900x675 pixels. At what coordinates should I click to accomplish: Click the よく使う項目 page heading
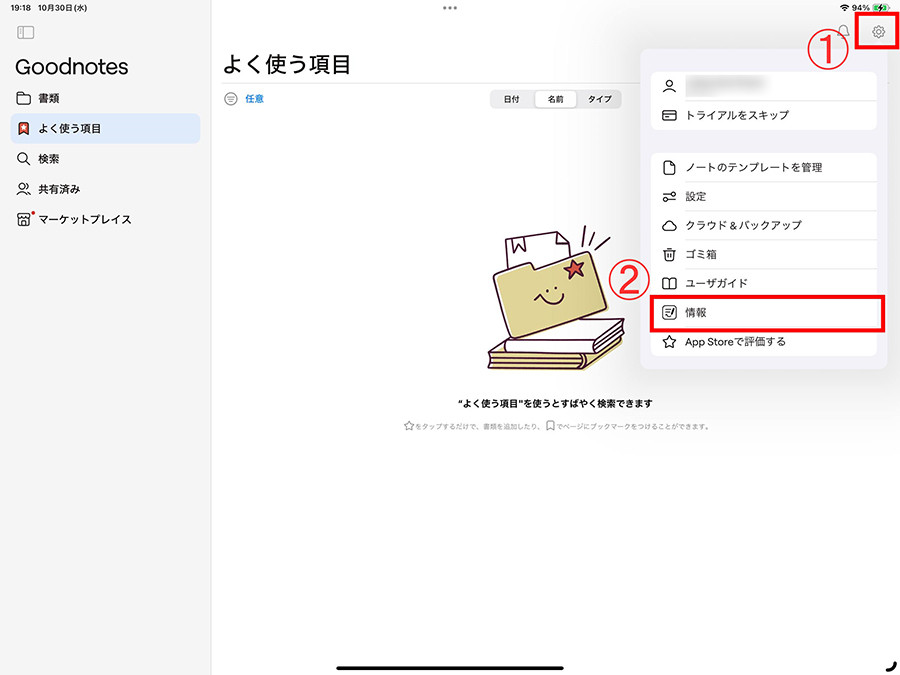click(x=286, y=64)
